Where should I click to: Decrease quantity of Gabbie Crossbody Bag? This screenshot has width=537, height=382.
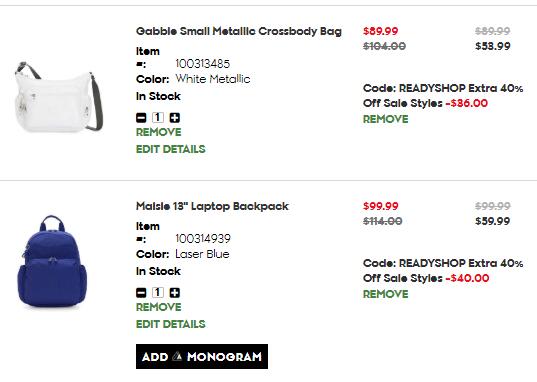(x=141, y=118)
